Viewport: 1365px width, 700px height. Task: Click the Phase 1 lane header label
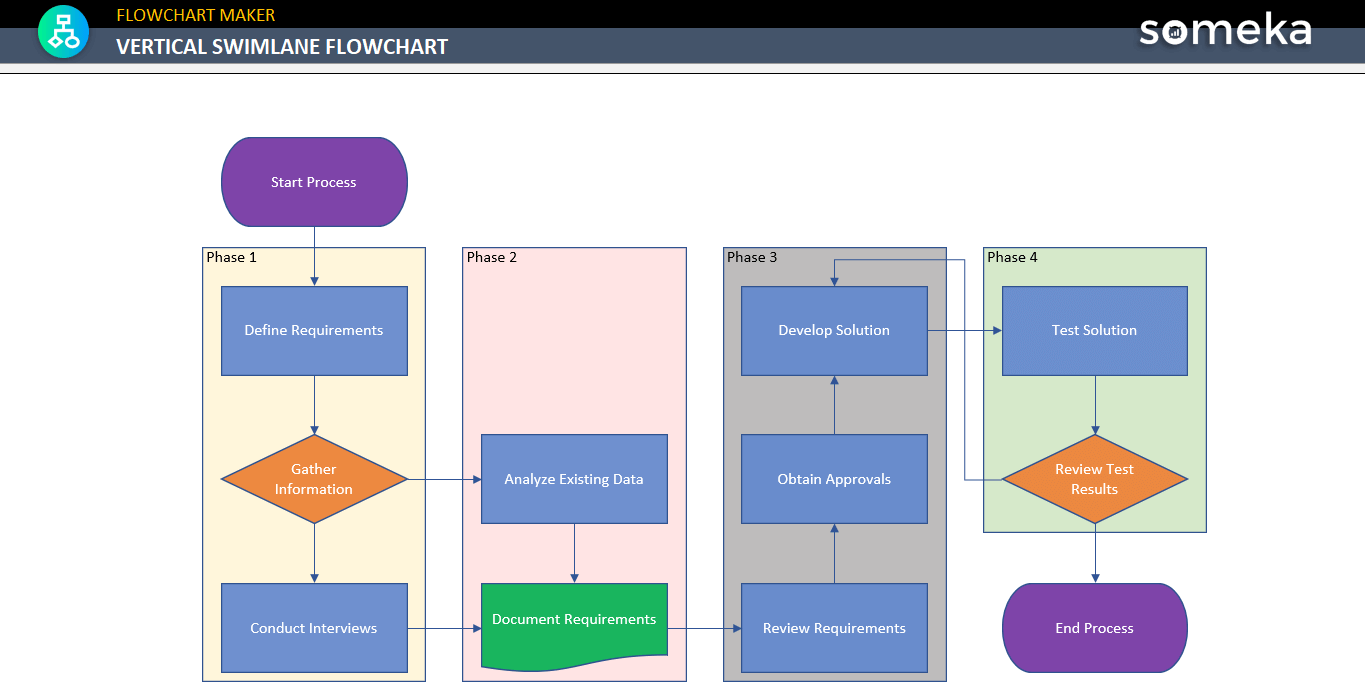pos(231,257)
